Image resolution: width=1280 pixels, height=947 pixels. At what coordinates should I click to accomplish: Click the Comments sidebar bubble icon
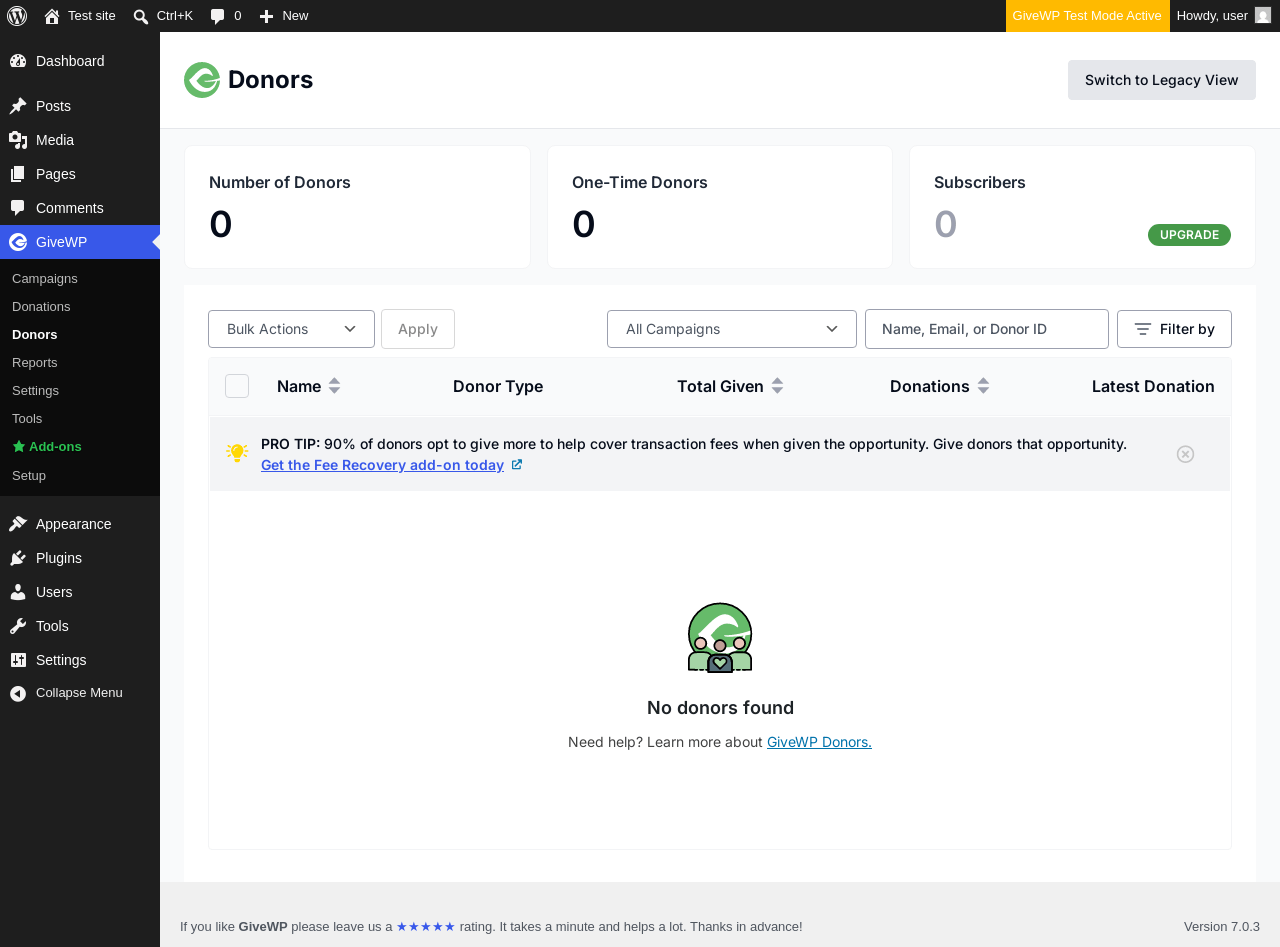pos(18,208)
